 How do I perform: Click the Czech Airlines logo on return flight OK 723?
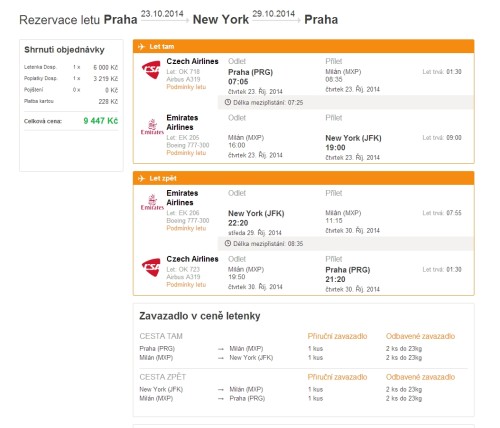151,267
